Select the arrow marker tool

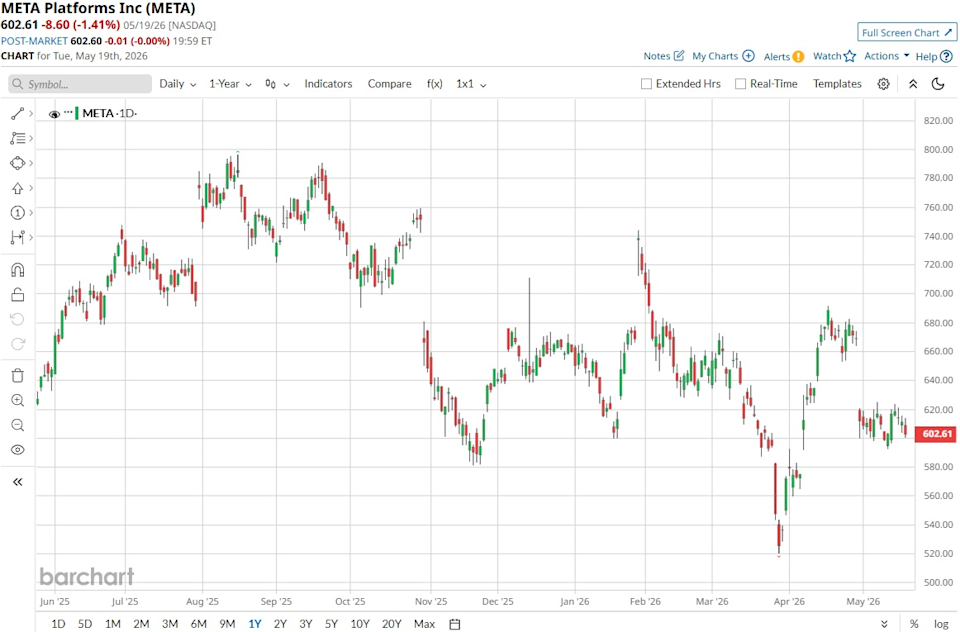pos(17,188)
